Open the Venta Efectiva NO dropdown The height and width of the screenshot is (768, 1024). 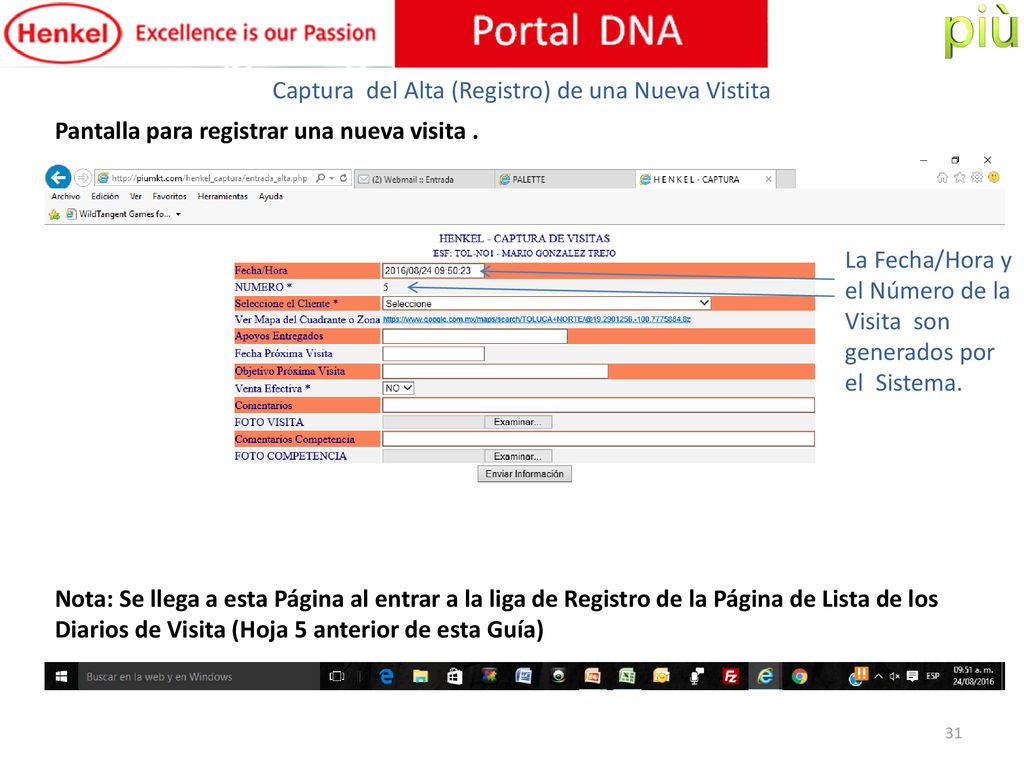tap(398, 388)
